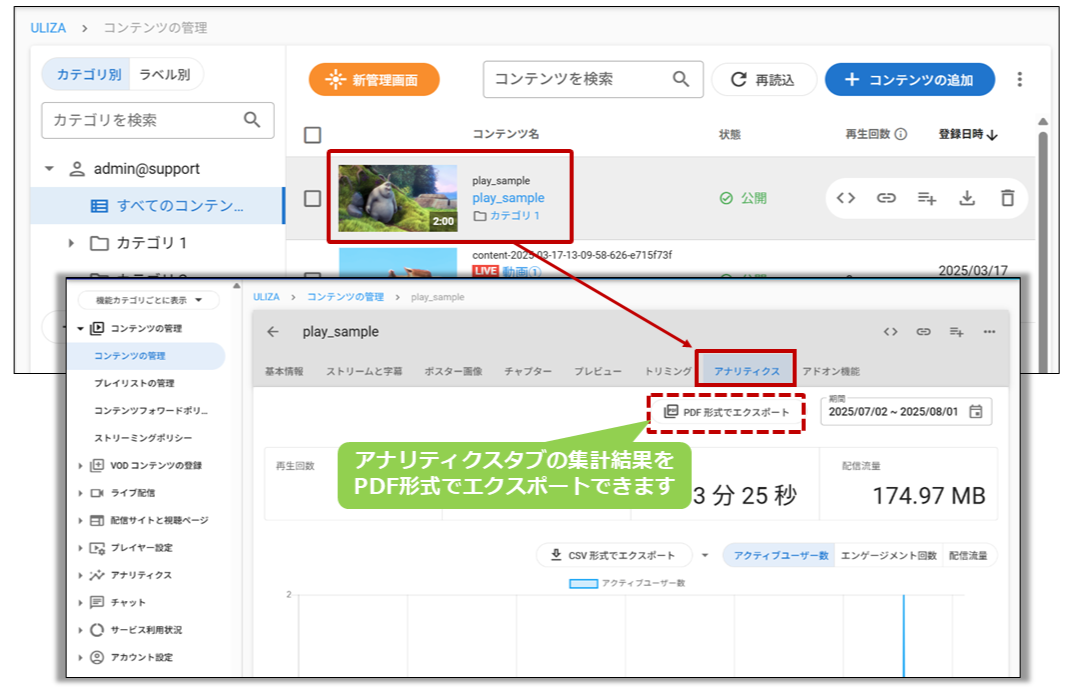Click the ULIZA breadcrumb in top window

click(x=48, y=28)
